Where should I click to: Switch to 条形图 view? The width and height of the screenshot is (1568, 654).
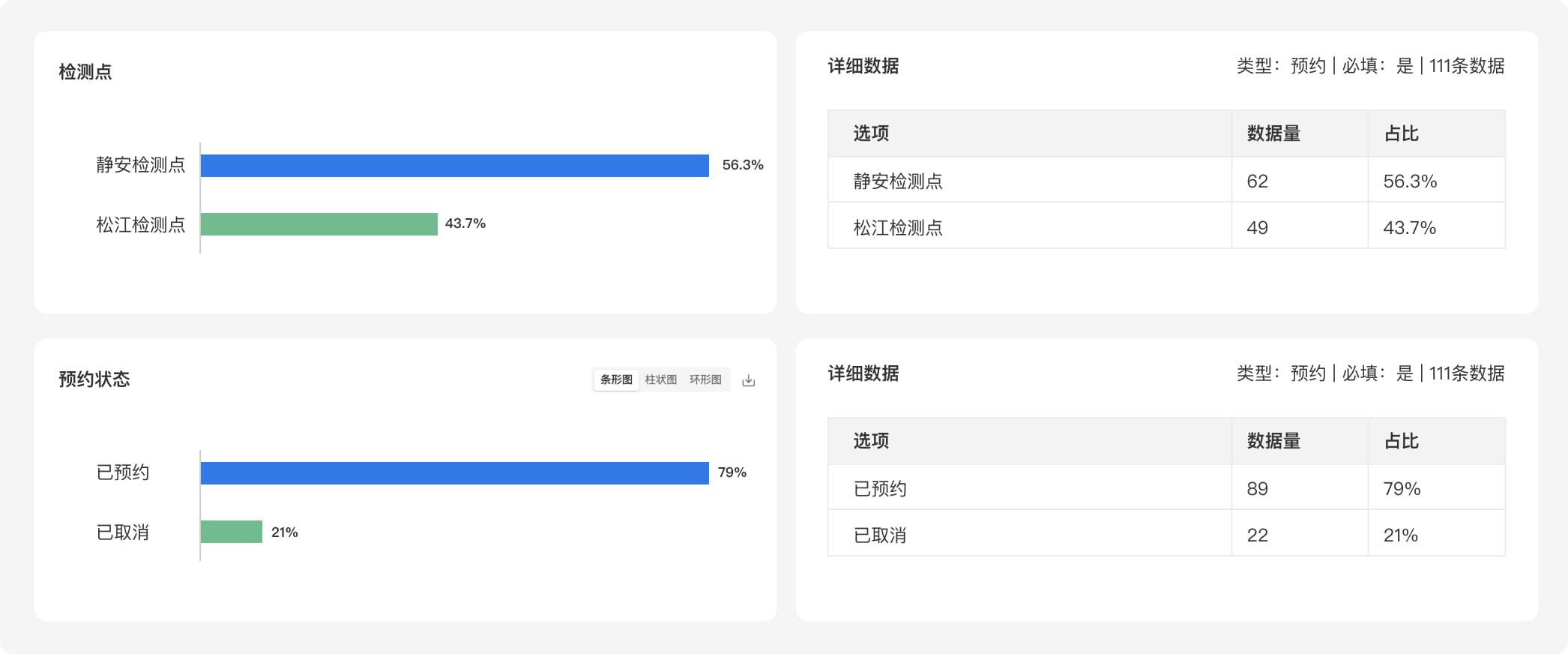pos(616,379)
